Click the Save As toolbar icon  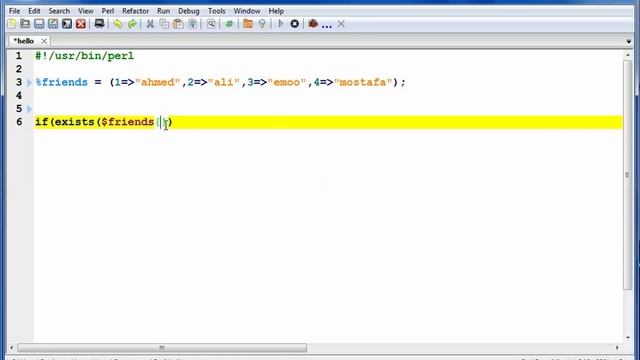click(x=53, y=24)
